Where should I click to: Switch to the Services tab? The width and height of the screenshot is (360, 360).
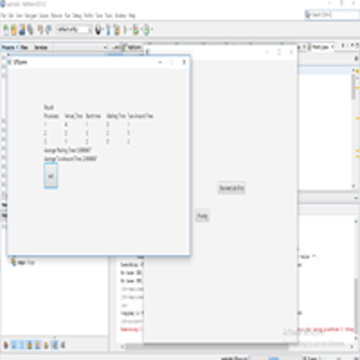[41, 48]
